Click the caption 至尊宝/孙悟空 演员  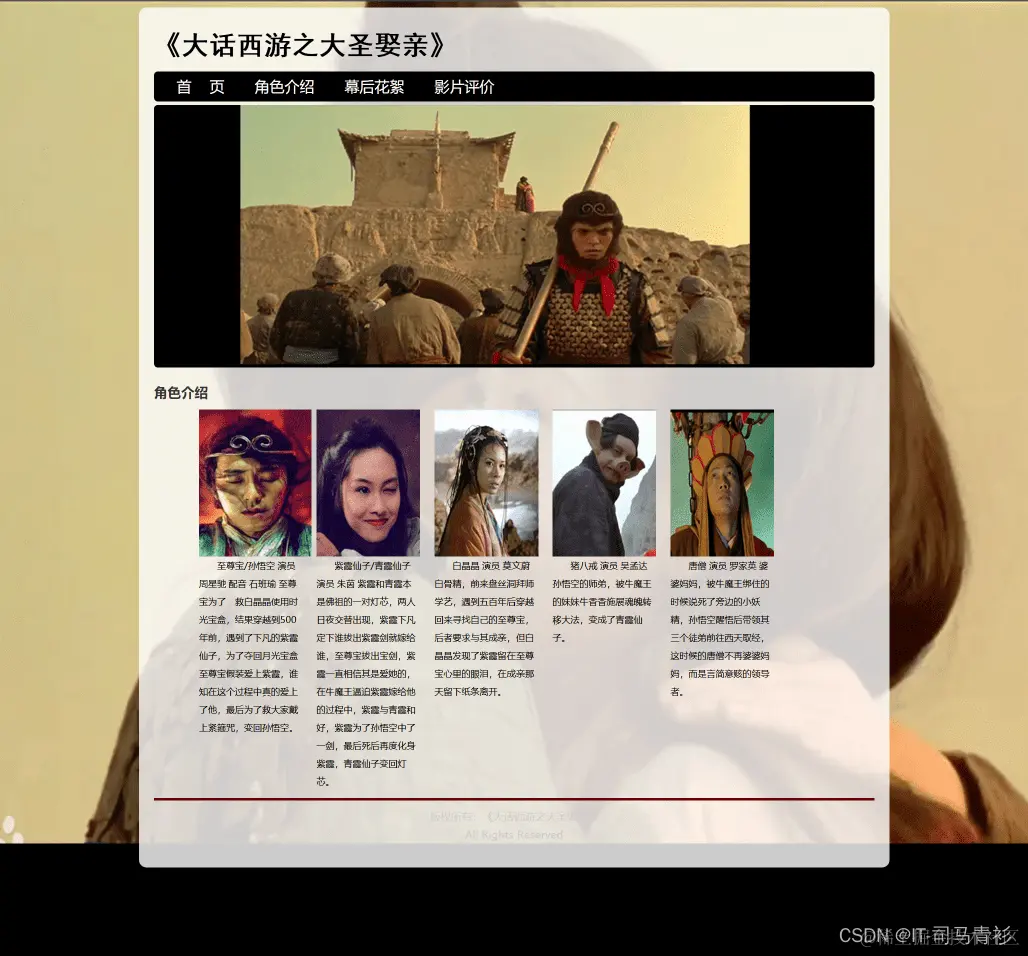pyautogui.click(x=256, y=565)
